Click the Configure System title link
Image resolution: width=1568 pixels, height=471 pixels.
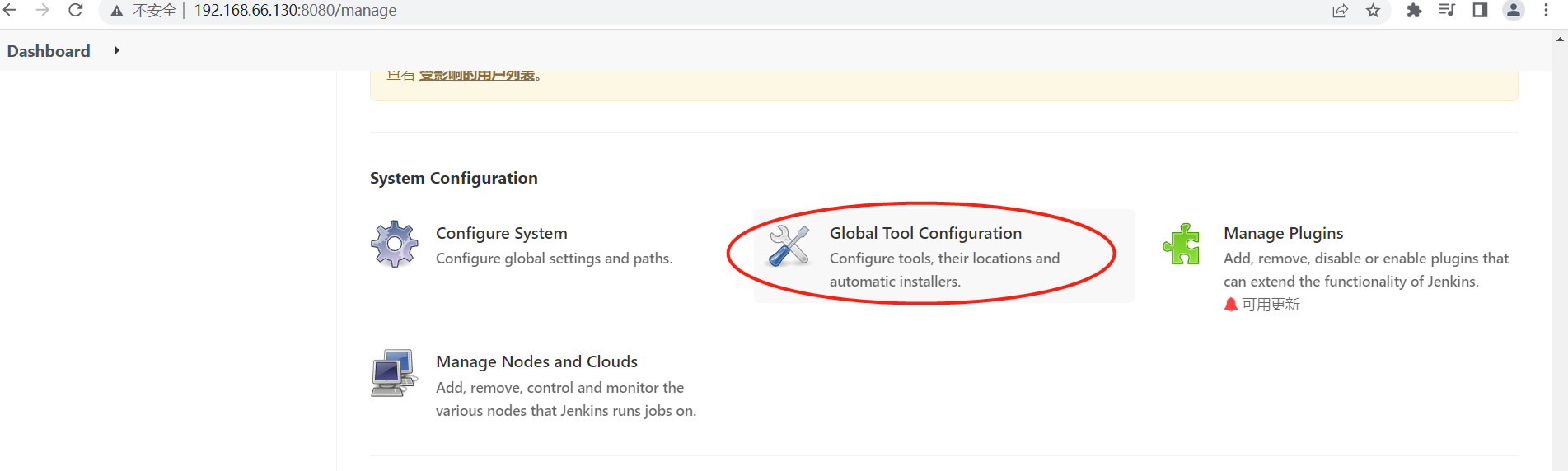tap(501, 233)
